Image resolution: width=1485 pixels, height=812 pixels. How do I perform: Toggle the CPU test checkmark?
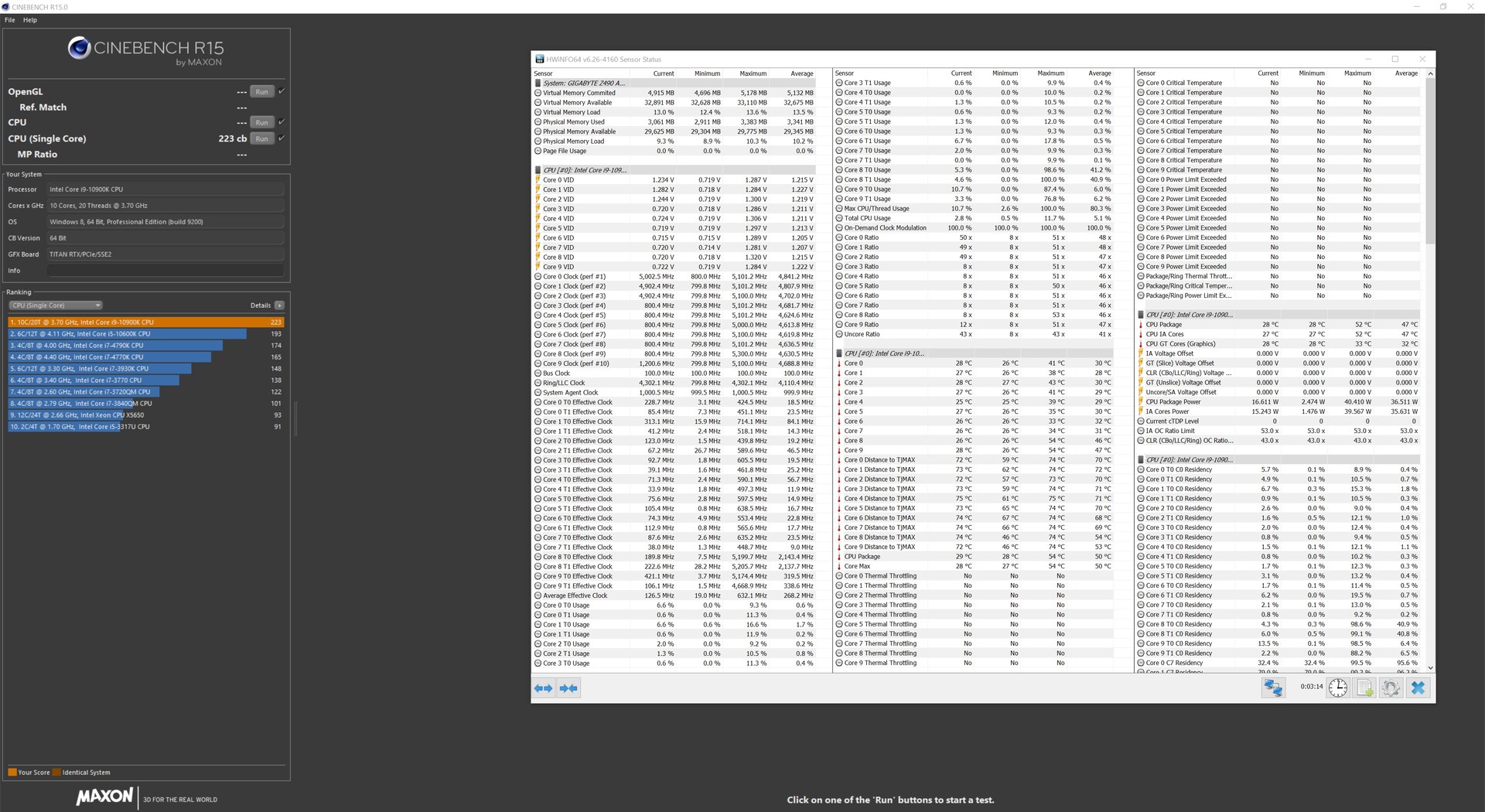pos(282,122)
